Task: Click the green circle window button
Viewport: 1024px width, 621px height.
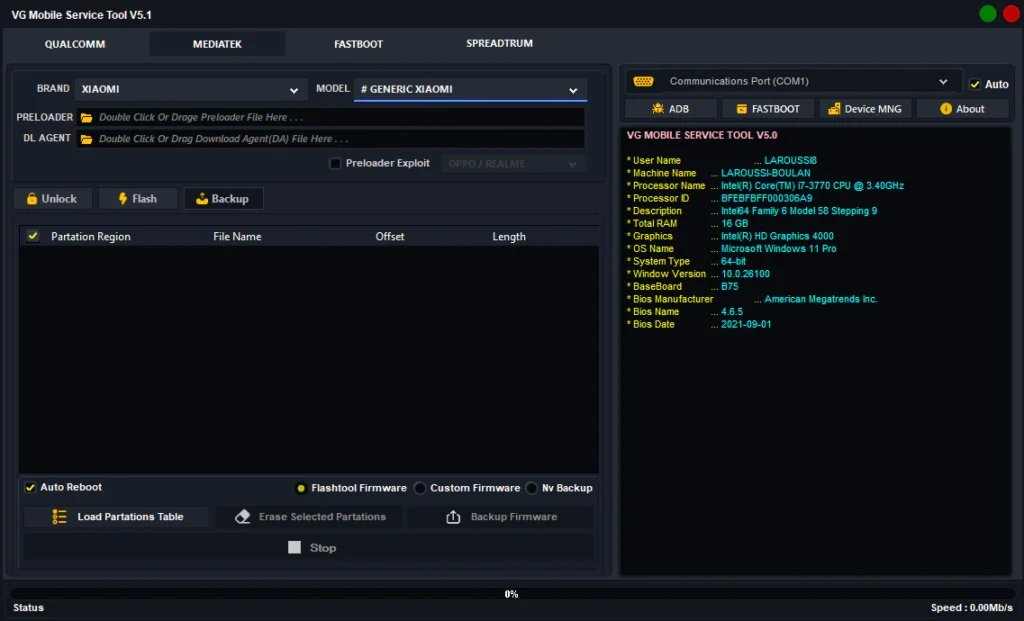Action: [x=987, y=14]
